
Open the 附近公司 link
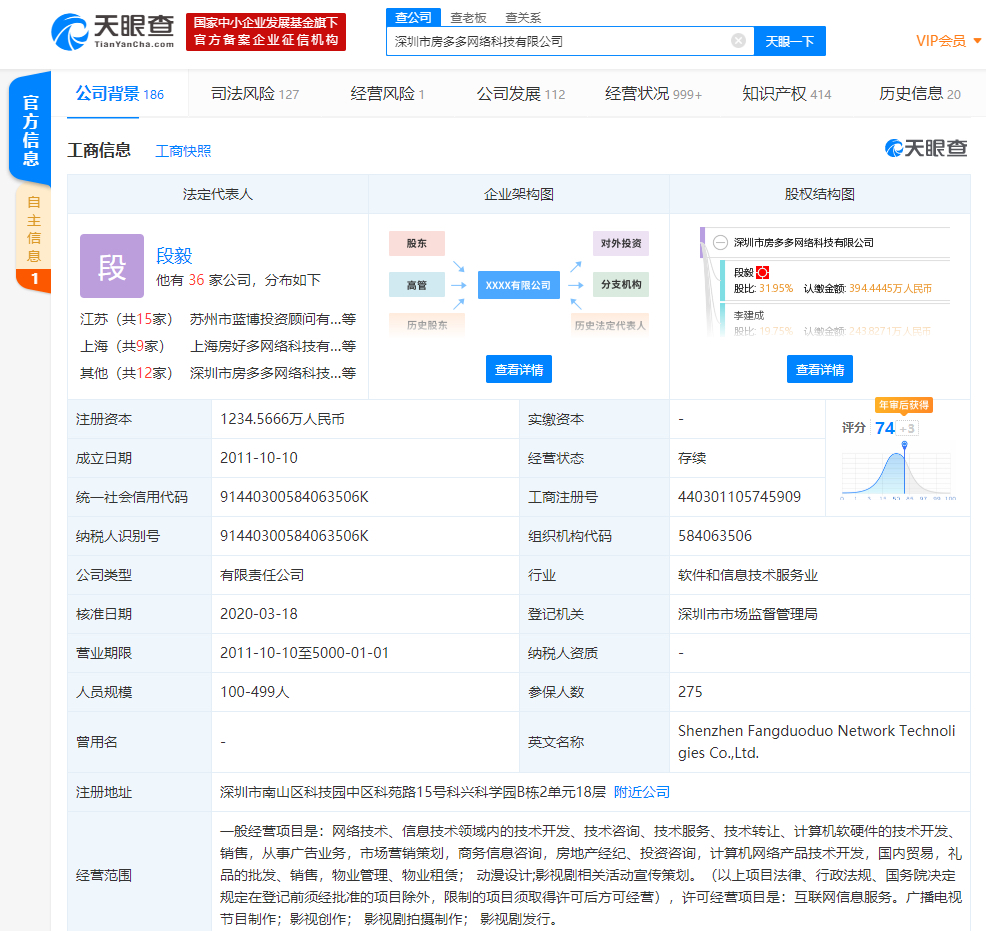tap(642, 792)
